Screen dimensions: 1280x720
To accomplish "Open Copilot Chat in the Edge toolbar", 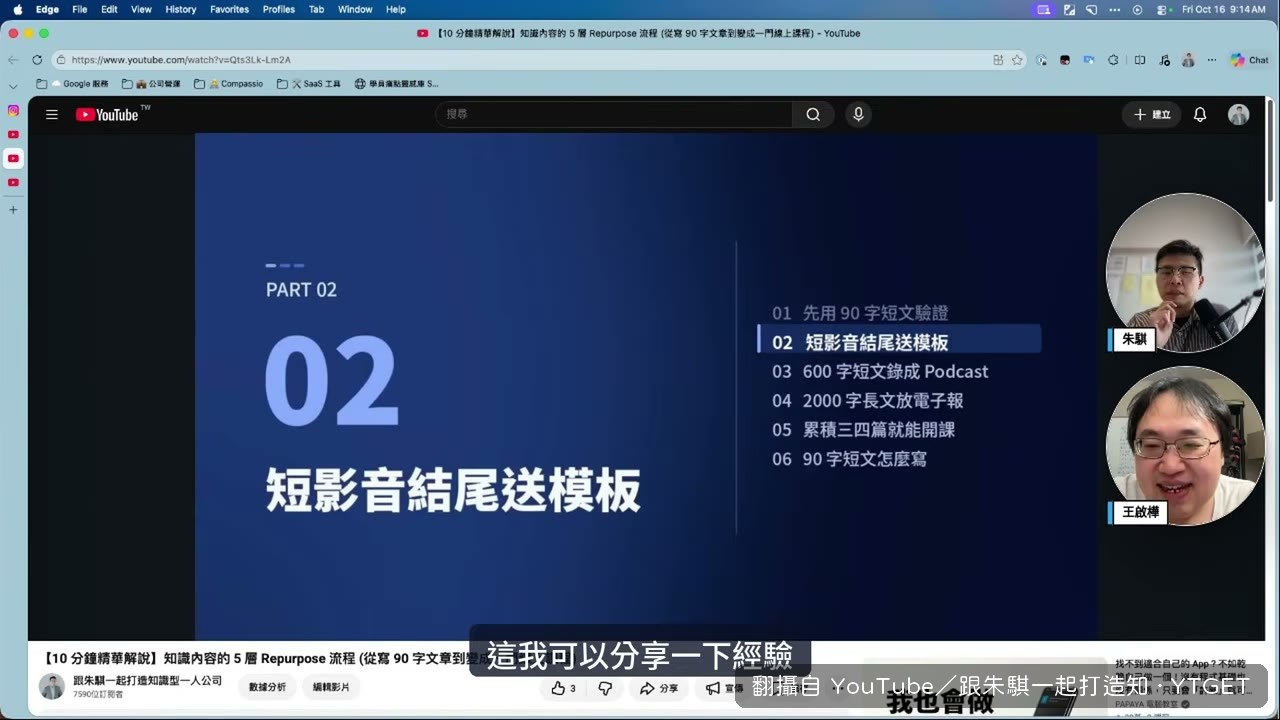I will coord(1249,60).
